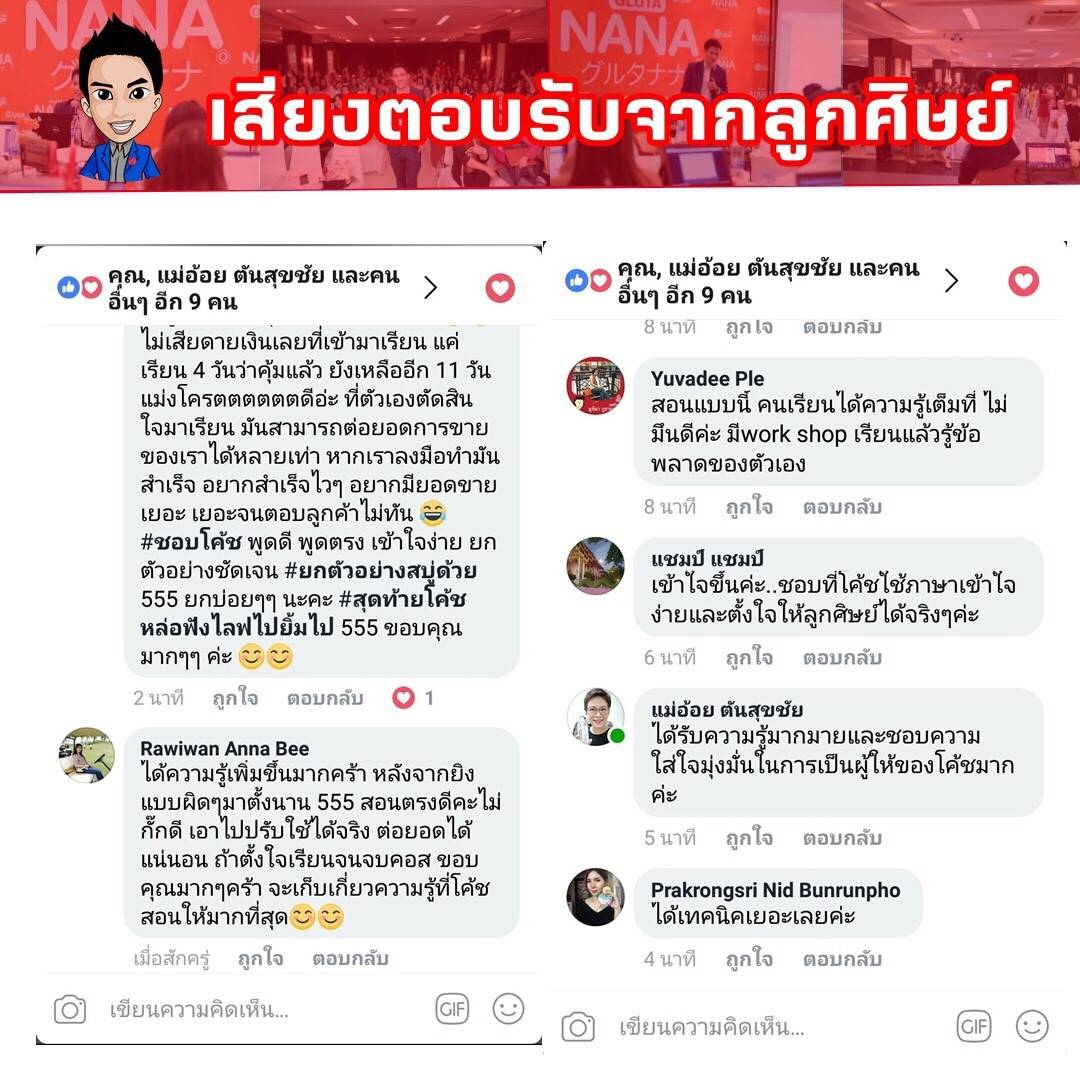Toggle ถูกใจ on Yuvadee Ple's comment

749,507
